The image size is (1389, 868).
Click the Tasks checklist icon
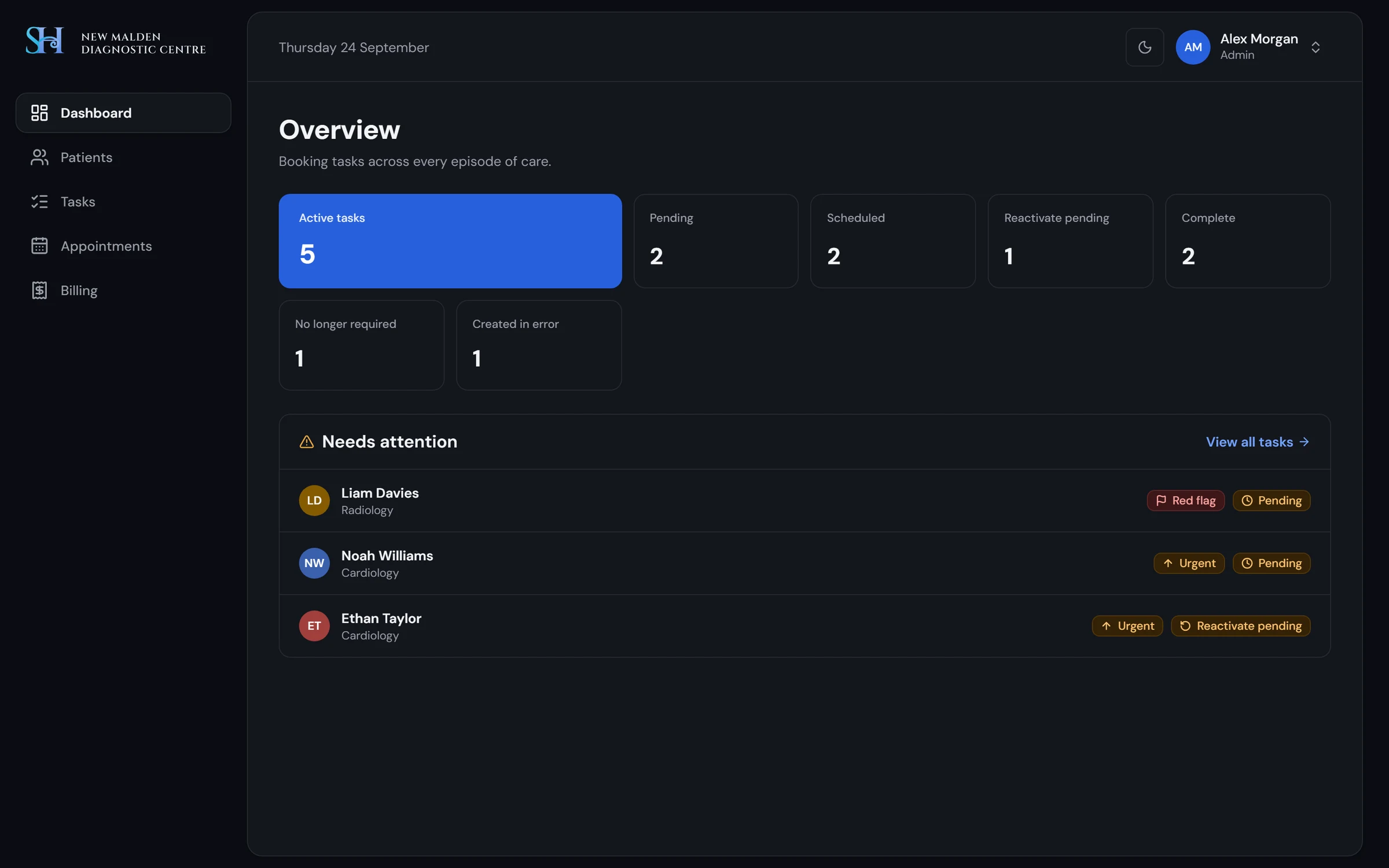[x=39, y=201]
